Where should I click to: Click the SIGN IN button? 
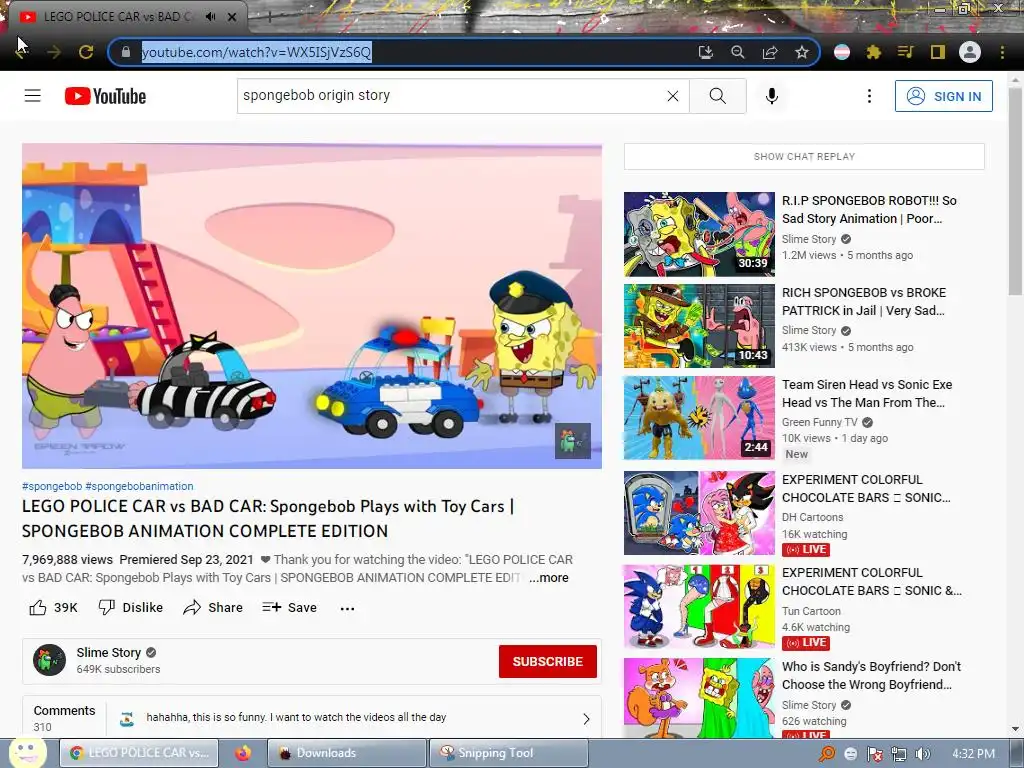(x=944, y=96)
